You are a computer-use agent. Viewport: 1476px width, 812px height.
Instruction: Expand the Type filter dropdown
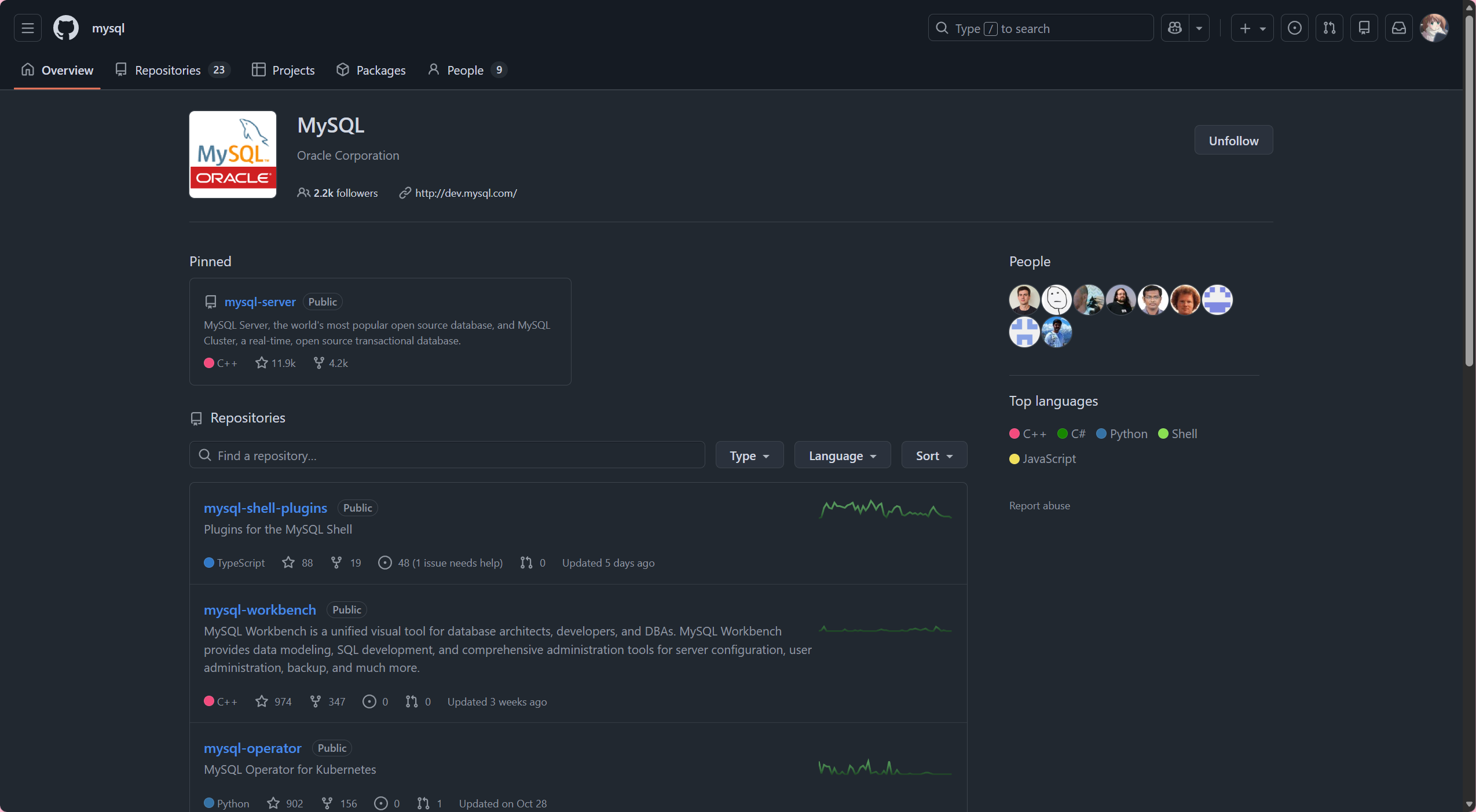749,455
